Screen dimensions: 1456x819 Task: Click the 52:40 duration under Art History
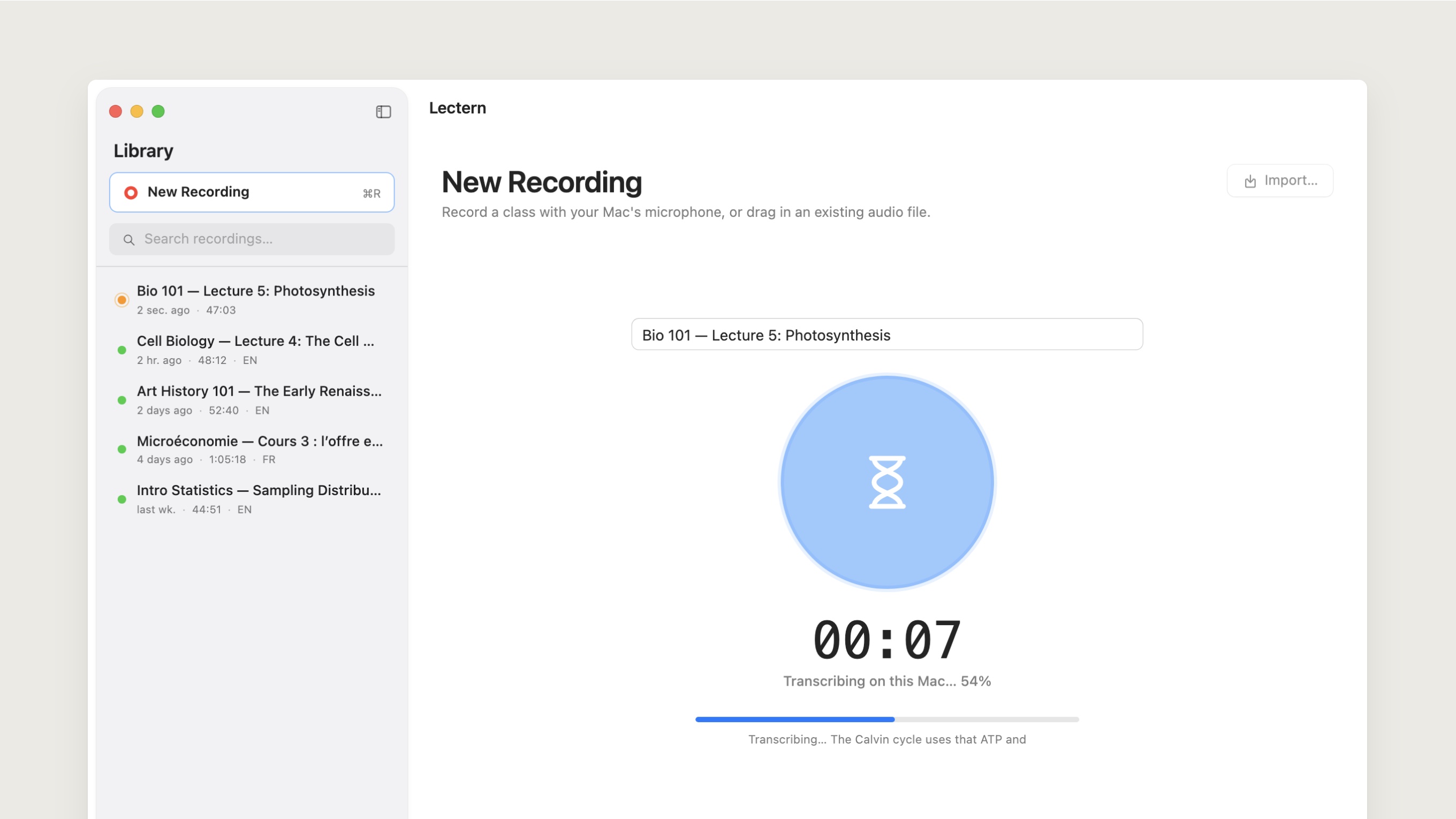[x=223, y=411]
